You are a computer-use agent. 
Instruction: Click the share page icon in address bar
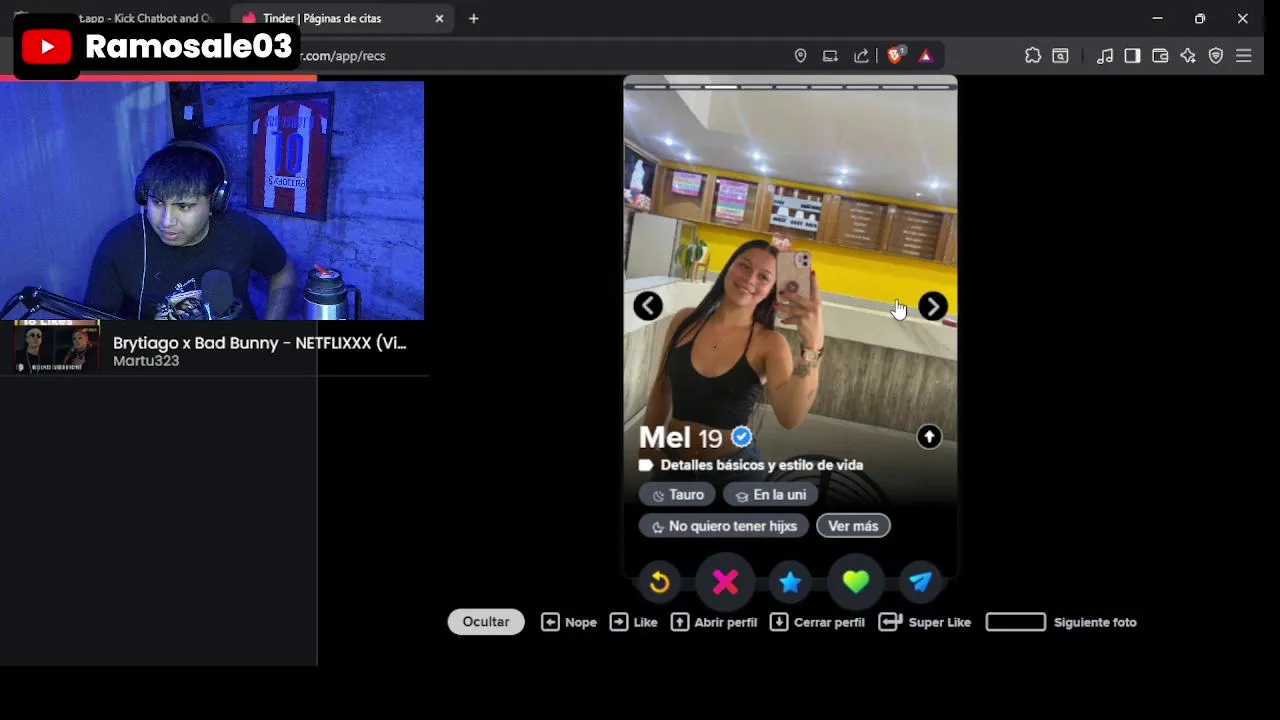click(861, 56)
